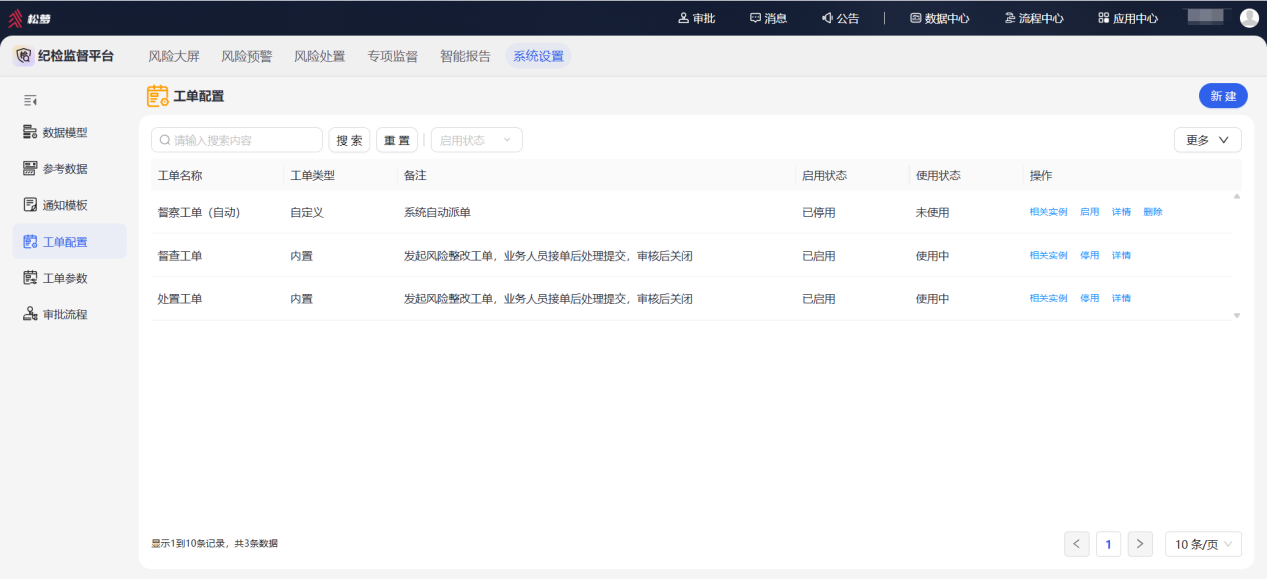Open 公告 announcements in top bar
The height and width of the screenshot is (579, 1267).
[x=840, y=18]
